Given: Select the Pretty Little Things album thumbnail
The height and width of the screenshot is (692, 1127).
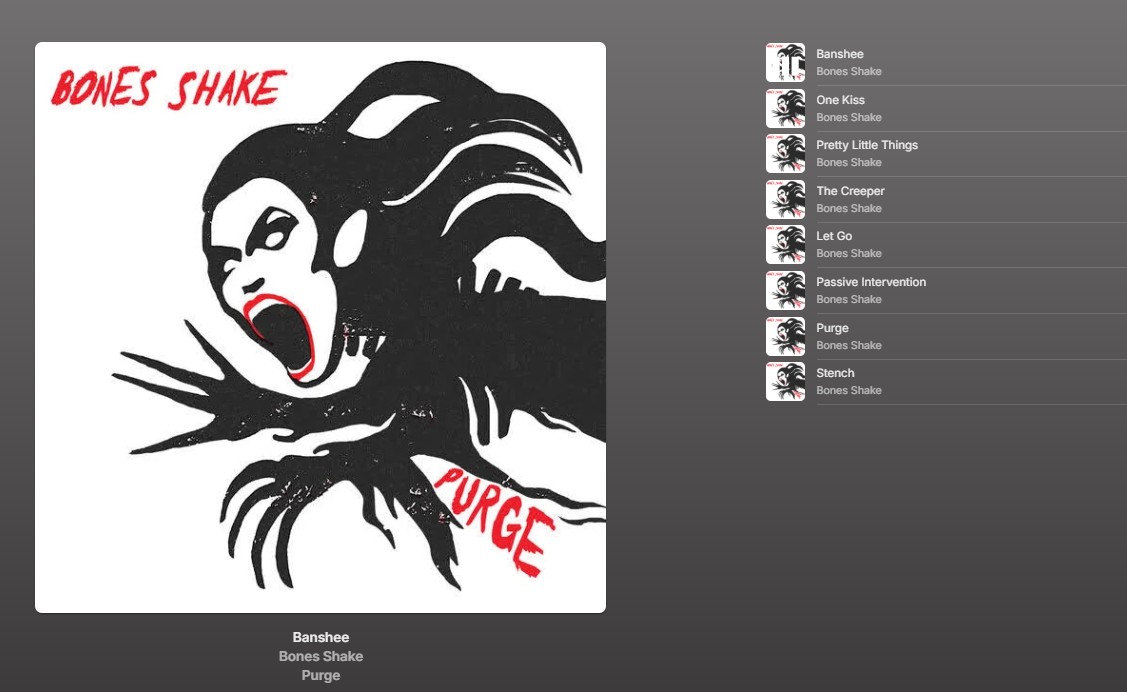Looking at the screenshot, I should click(x=785, y=154).
